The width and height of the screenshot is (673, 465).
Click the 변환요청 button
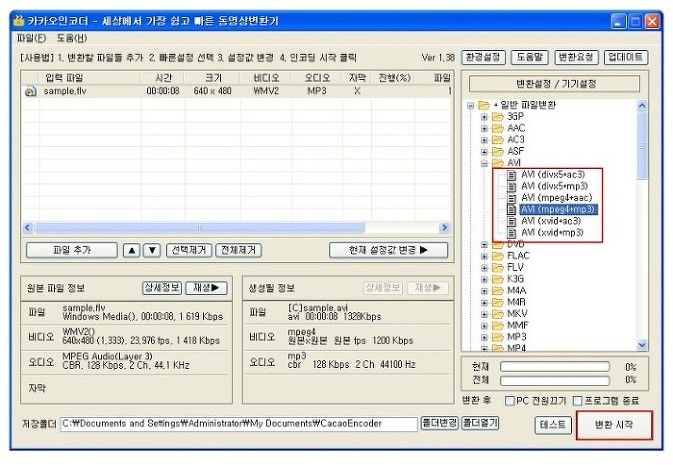(576, 57)
